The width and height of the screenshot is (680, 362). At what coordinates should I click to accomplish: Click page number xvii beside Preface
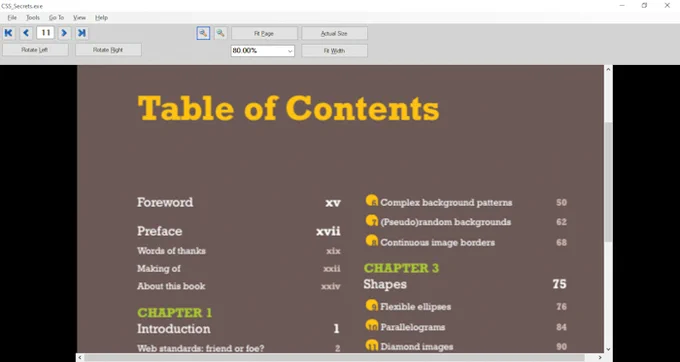(328, 232)
